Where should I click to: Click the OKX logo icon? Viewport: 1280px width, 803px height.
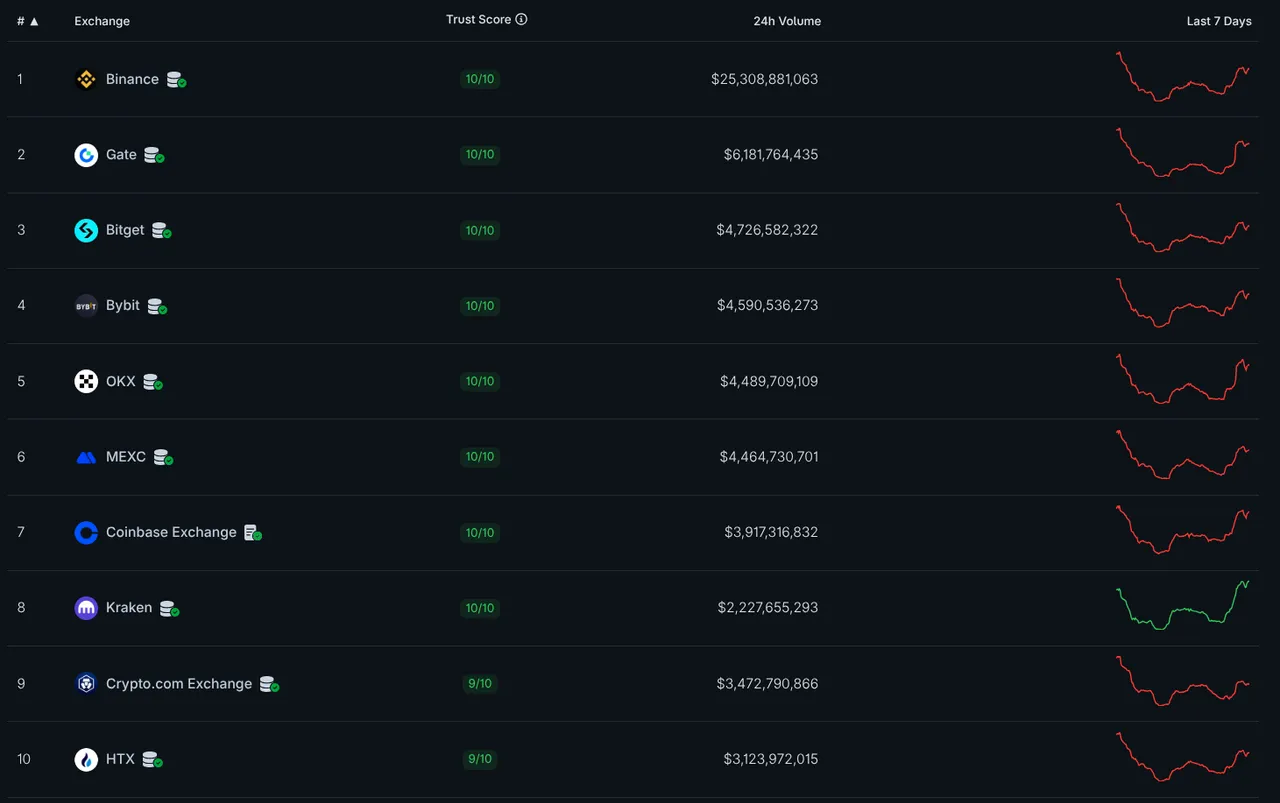point(86,381)
